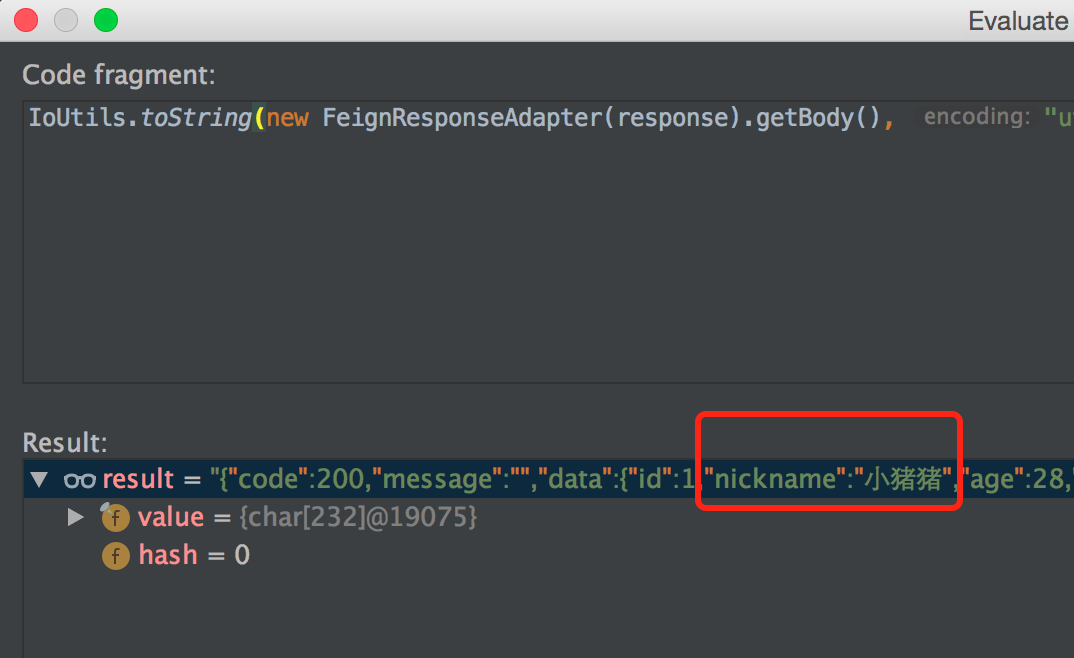Viewport: 1074px width, 658px height.
Task: Click the glasses watch icon beside result
Action: 79,480
